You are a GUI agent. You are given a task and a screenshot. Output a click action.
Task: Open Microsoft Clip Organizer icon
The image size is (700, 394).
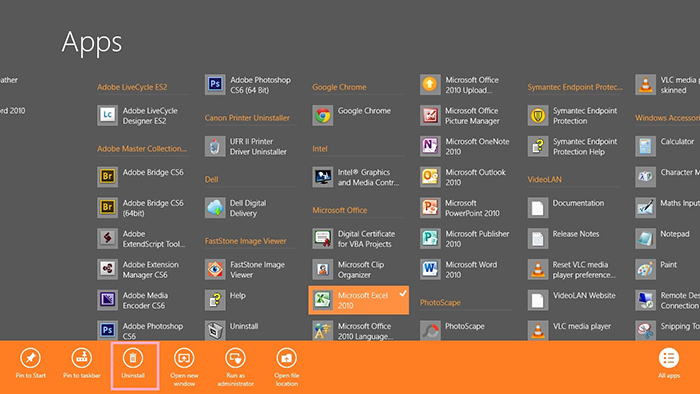click(323, 269)
